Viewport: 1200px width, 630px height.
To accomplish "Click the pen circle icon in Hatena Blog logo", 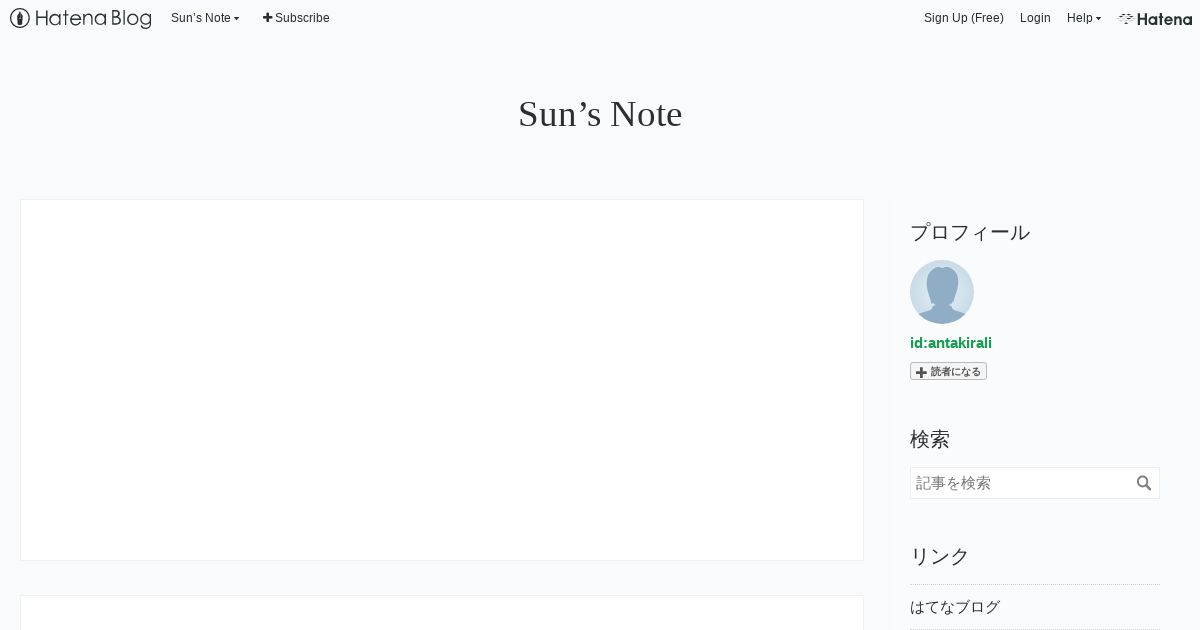I will [x=20, y=18].
